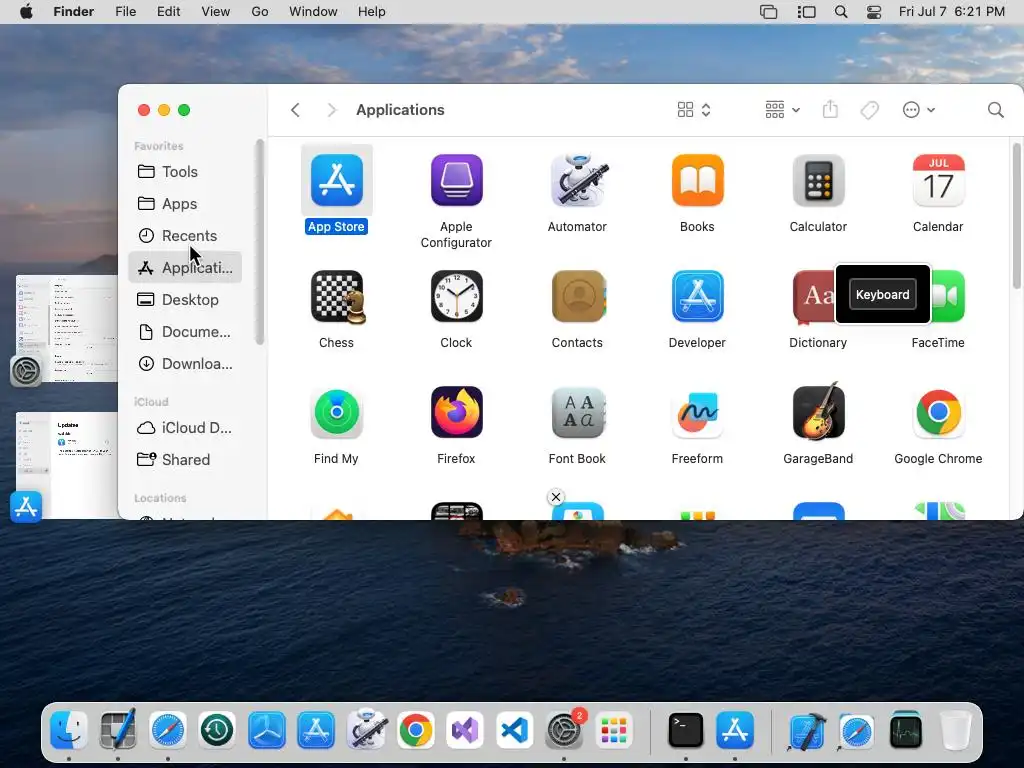Viewport: 1024px width, 768px height.
Task: Click the date and time in menu bar
Action: pyautogui.click(x=952, y=12)
